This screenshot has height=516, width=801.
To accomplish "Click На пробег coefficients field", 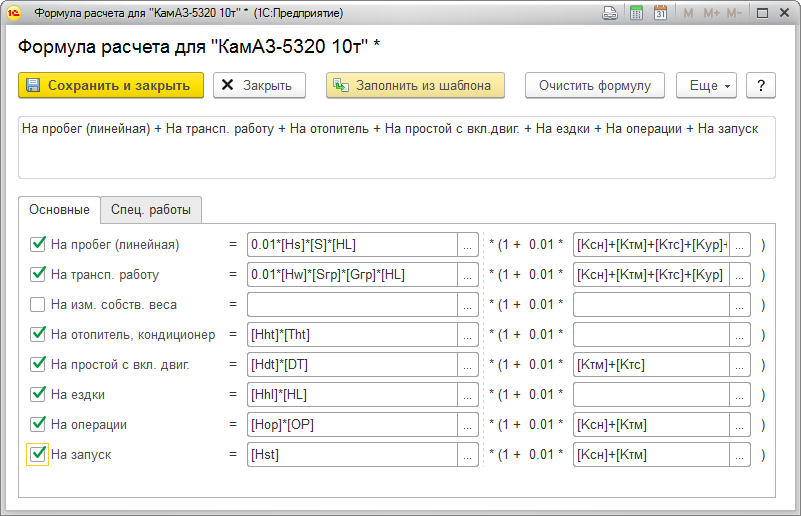I will [x=651, y=244].
